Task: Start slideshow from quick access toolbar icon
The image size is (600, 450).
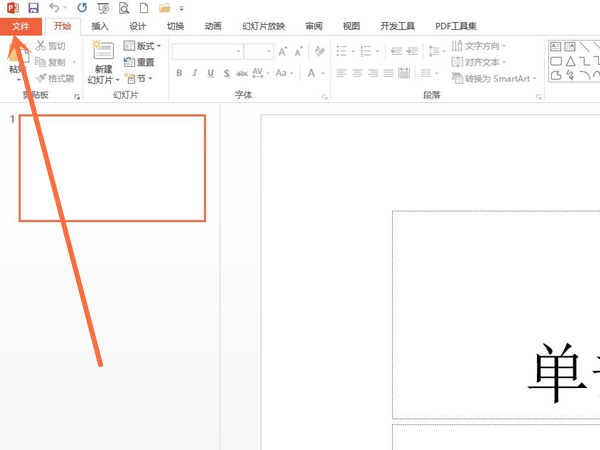Action: [x=103, y=8]
